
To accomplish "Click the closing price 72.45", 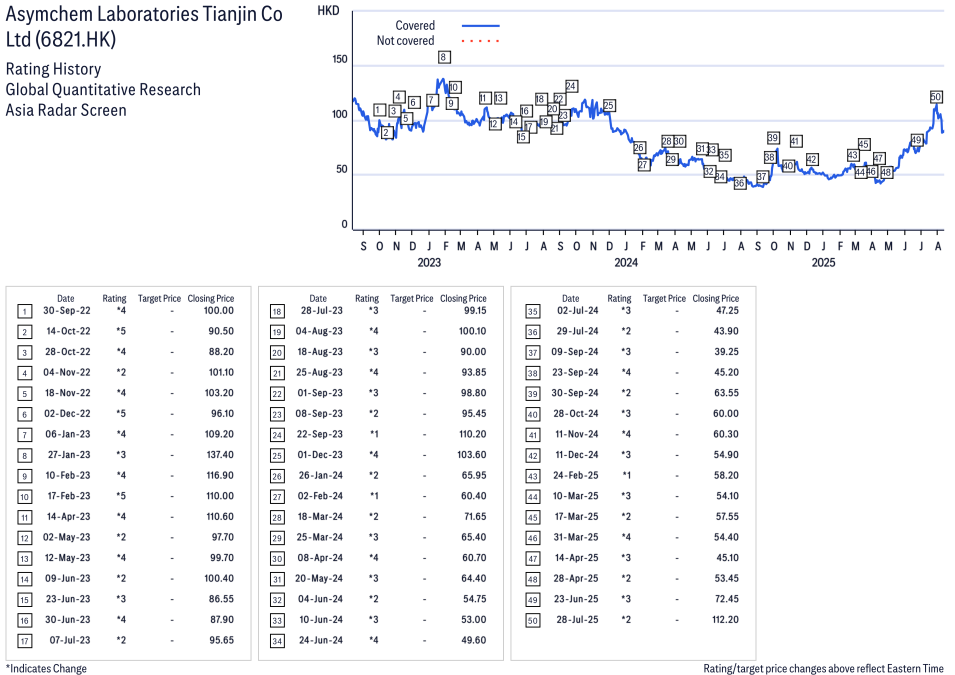I will pos(727,599).
